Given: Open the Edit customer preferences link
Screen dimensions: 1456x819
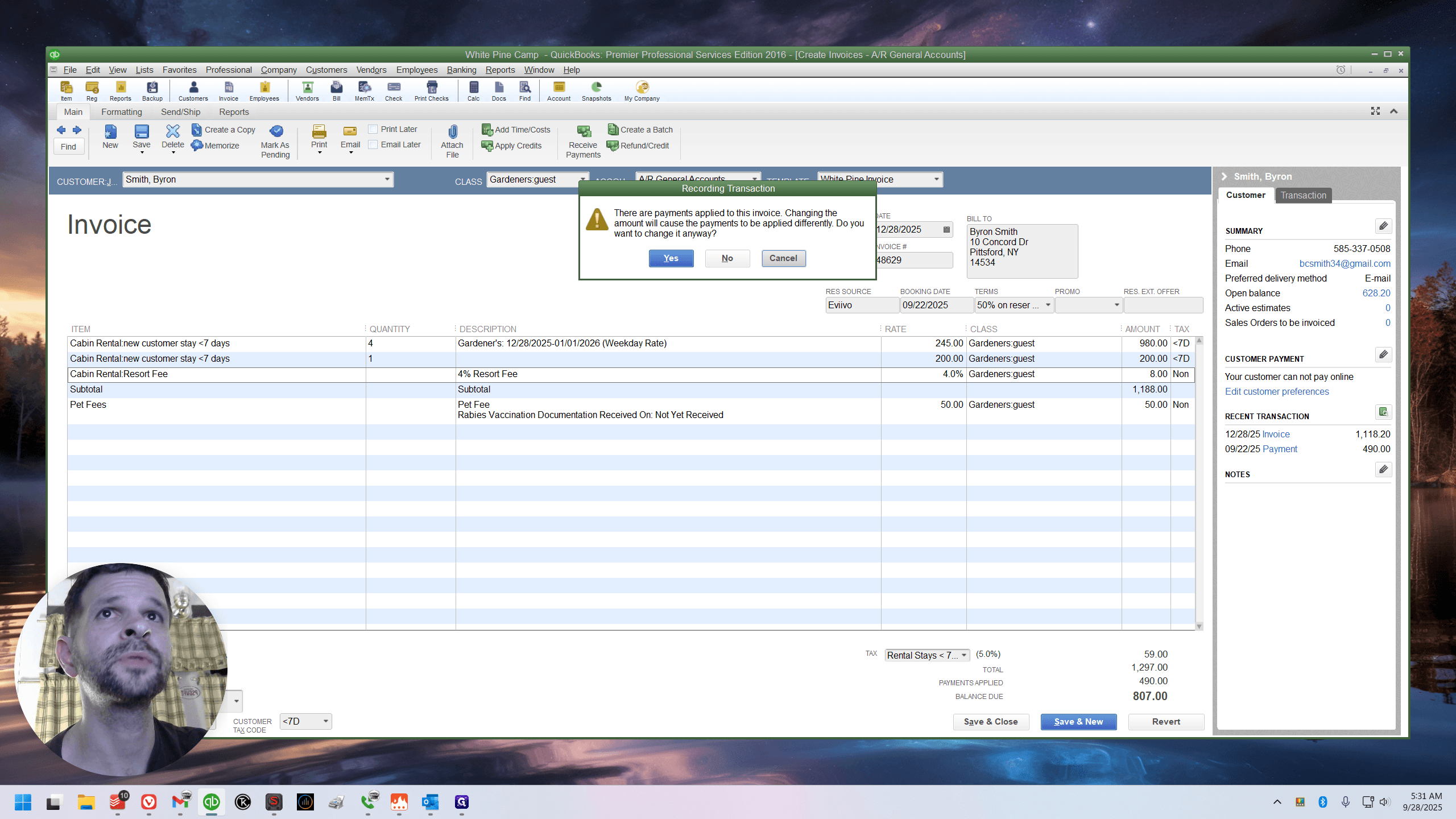Looking at the screenshot, I should tap(1277, 391).
